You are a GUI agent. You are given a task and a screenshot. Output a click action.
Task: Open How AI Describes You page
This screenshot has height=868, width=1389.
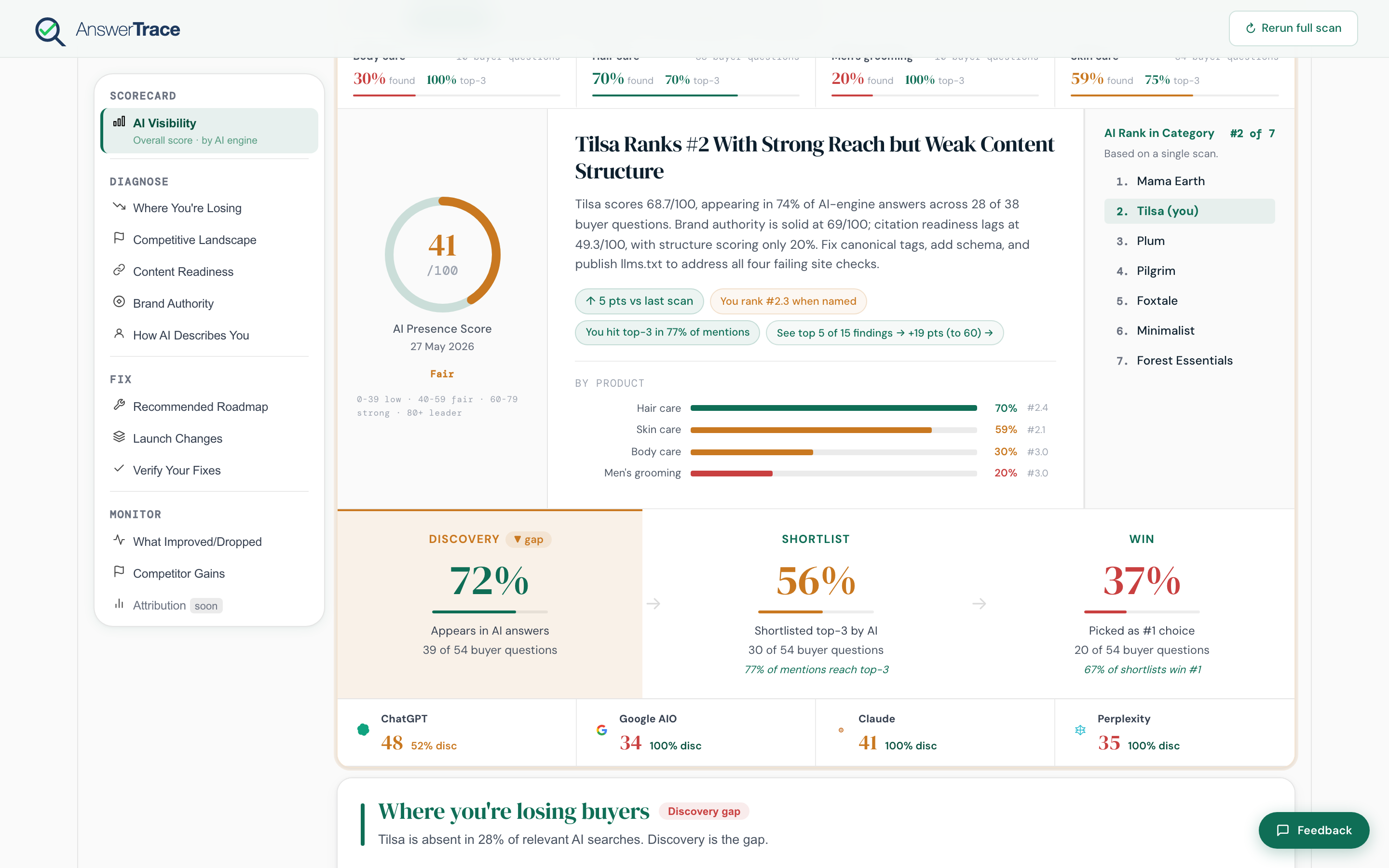click(209, 335)
